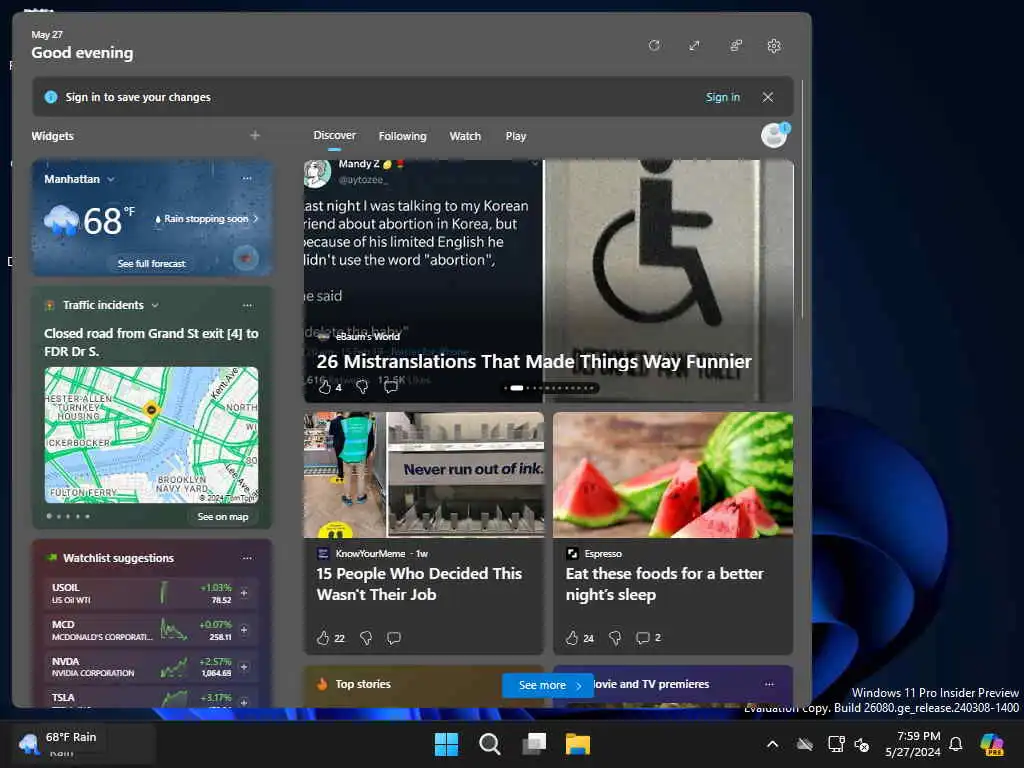Comment on the Mistranslations article
Image resolution: width=1024 pixels, height=768 pixels.
pyautogui.click(x=391, y=387)
